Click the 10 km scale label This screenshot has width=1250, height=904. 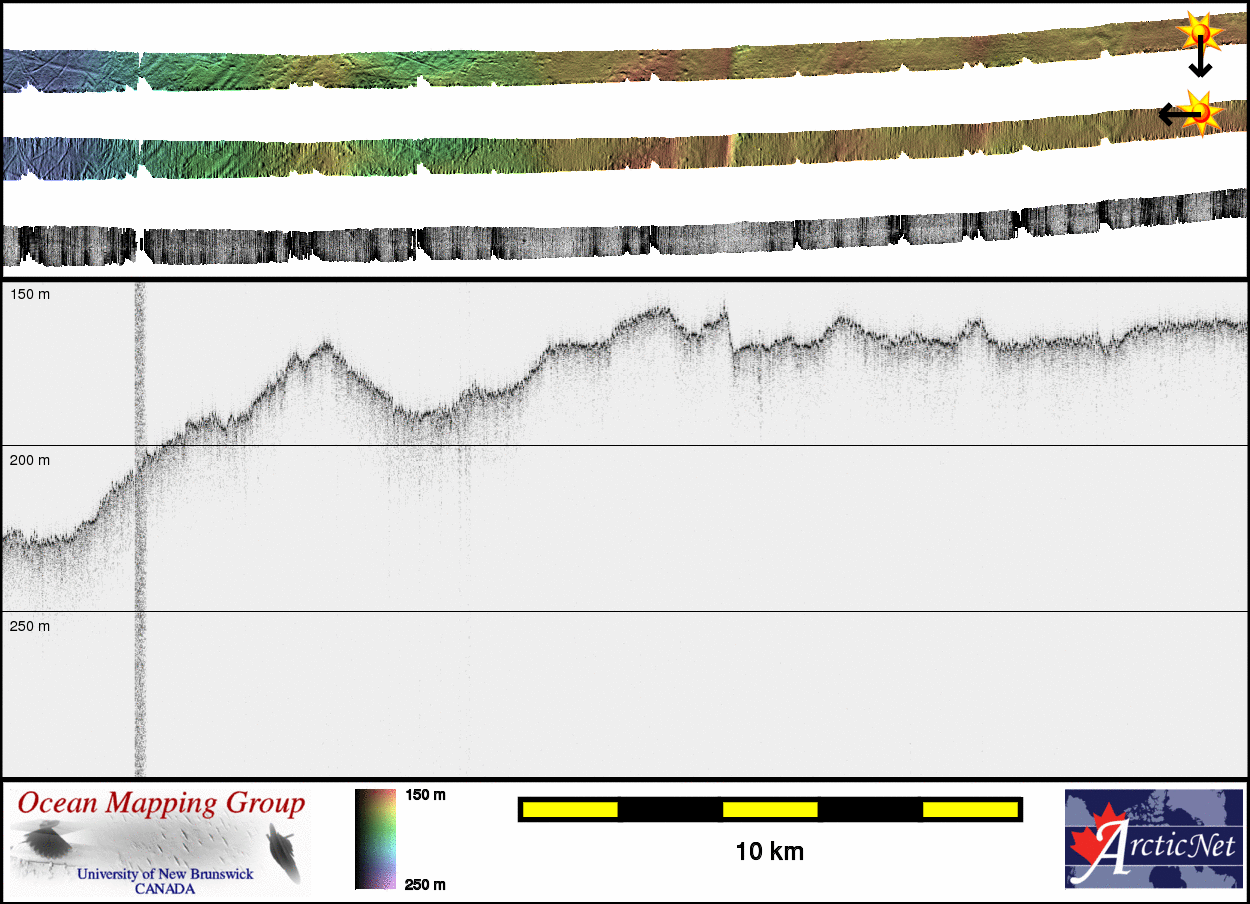pyautogui.click(x=769, y=852)
